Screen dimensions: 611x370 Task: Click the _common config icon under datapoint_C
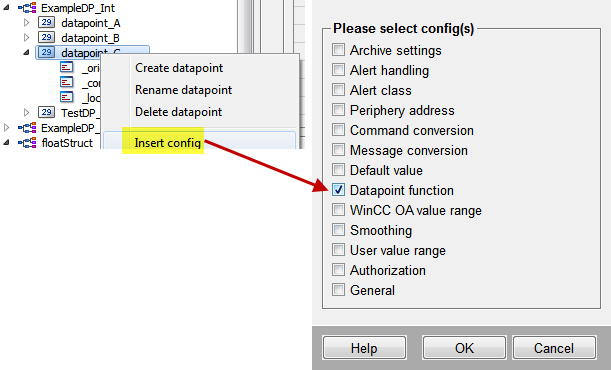coord(67,82)
